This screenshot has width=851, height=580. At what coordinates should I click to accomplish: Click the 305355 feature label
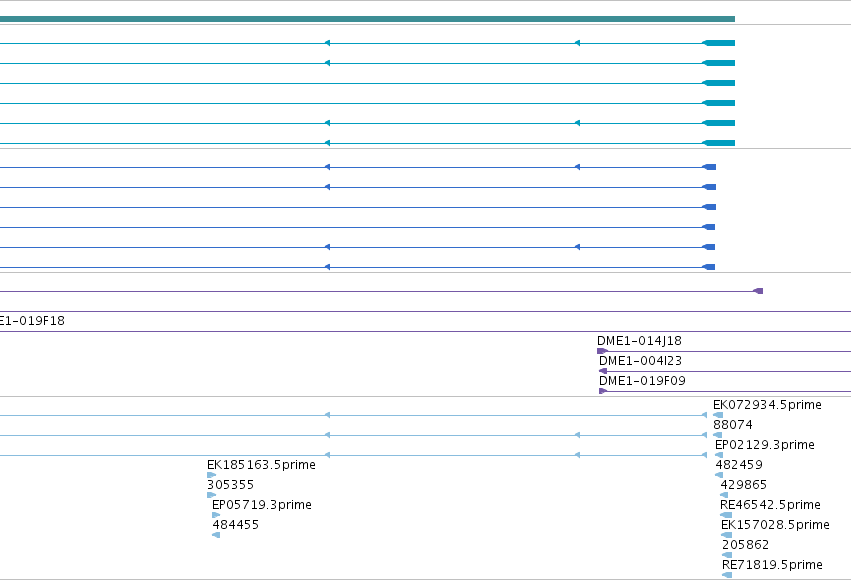tap(230, 485)
